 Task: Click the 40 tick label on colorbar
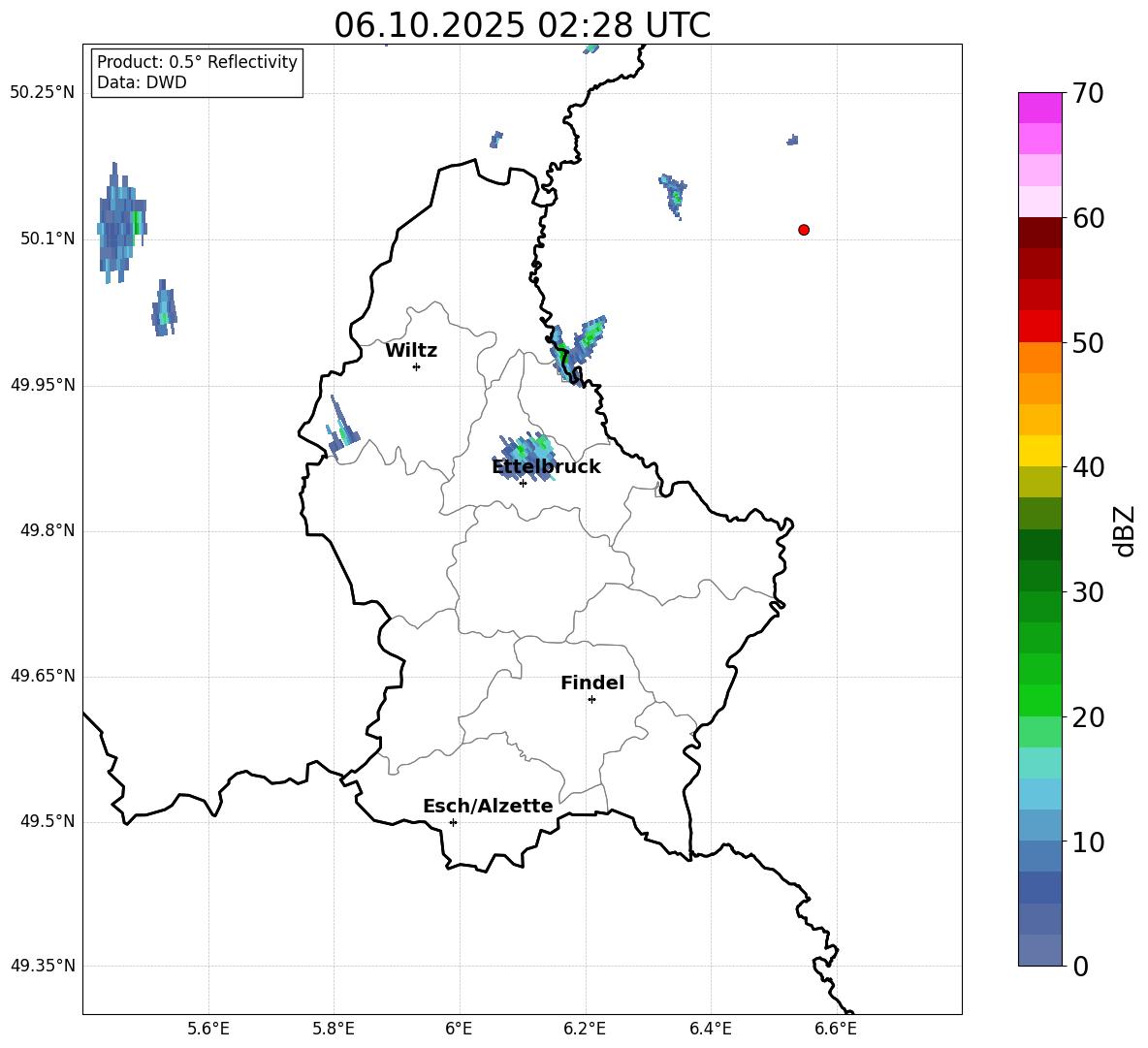click(1088, 467)
